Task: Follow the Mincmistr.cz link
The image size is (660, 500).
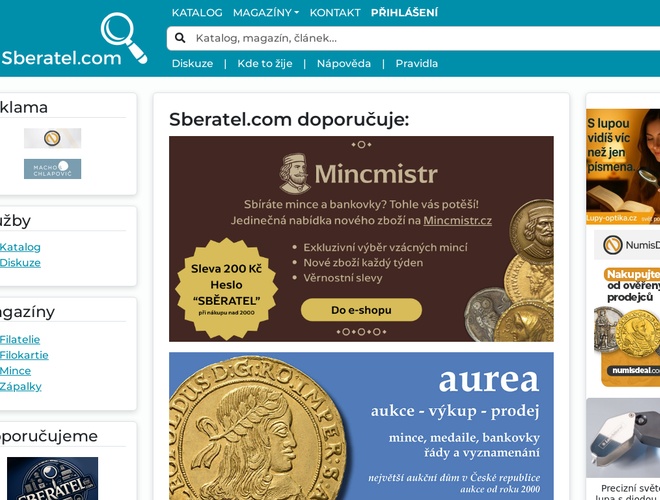Action: pyautogui.click(x=458, y=221)
